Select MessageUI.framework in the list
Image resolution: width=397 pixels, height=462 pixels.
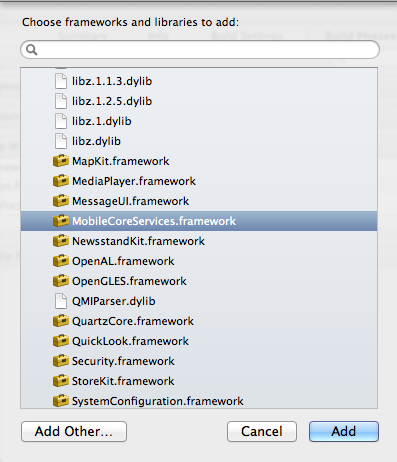click(x=199, y=201)
